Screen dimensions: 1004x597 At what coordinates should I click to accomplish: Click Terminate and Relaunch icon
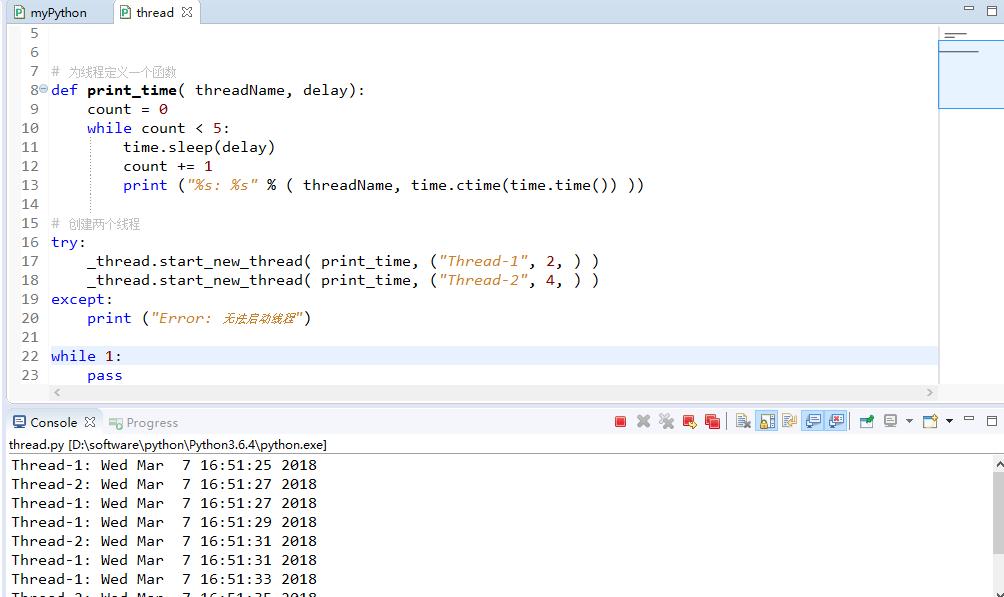click(x=690, y=421)
